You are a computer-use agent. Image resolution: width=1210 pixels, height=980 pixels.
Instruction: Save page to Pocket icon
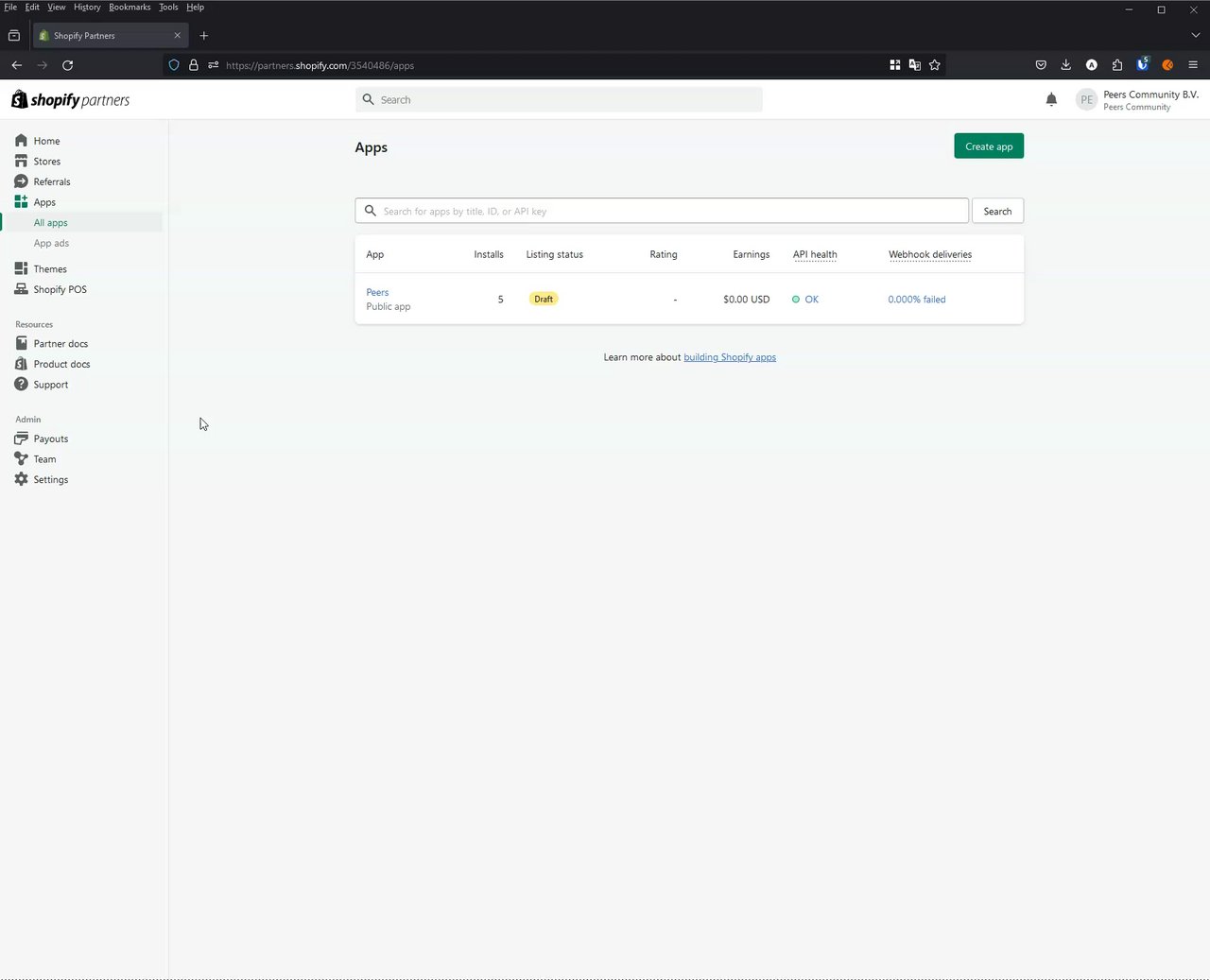pyautogui.click(x=1041, y=65)
